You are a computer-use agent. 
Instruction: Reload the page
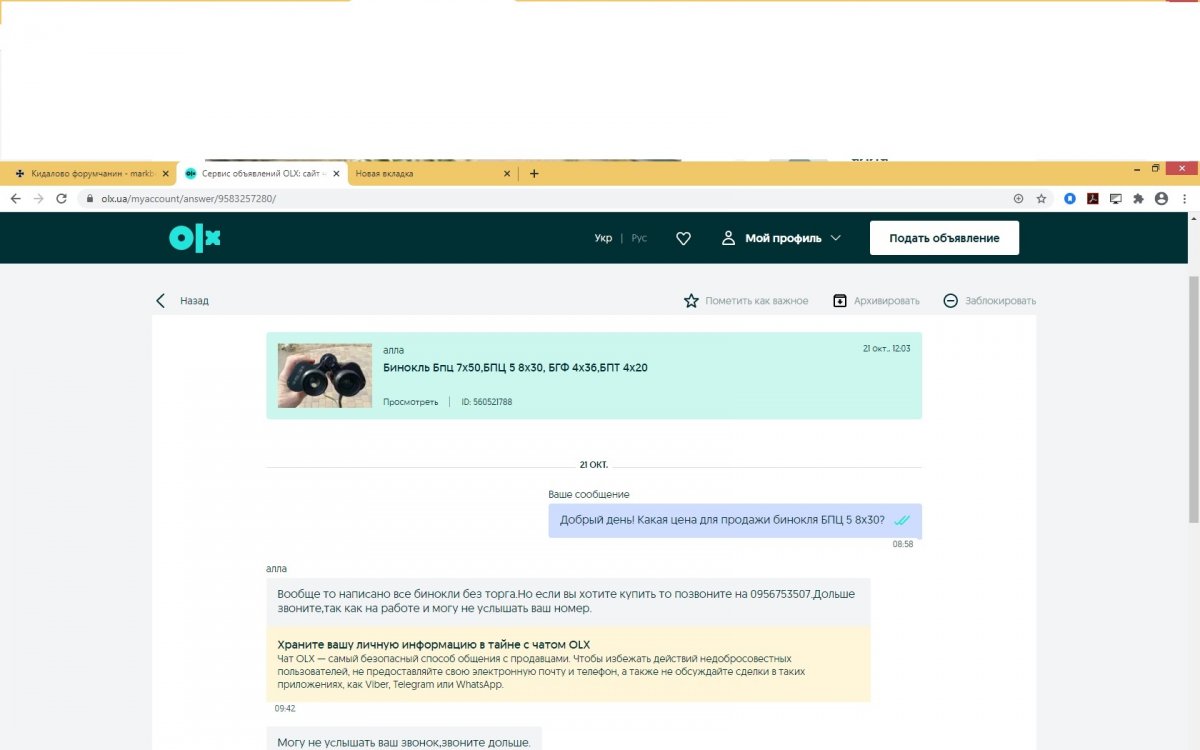61,199
